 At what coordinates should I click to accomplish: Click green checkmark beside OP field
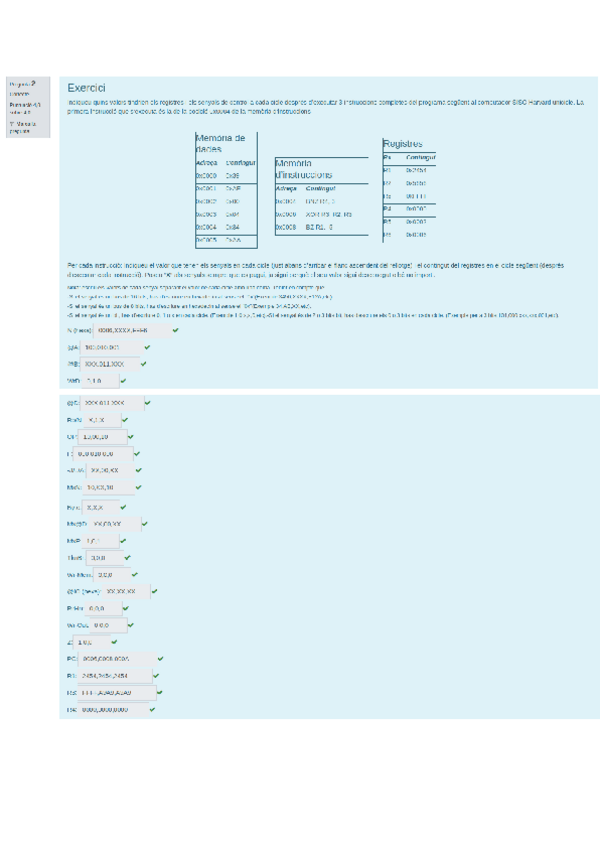(x=131, y=436)
